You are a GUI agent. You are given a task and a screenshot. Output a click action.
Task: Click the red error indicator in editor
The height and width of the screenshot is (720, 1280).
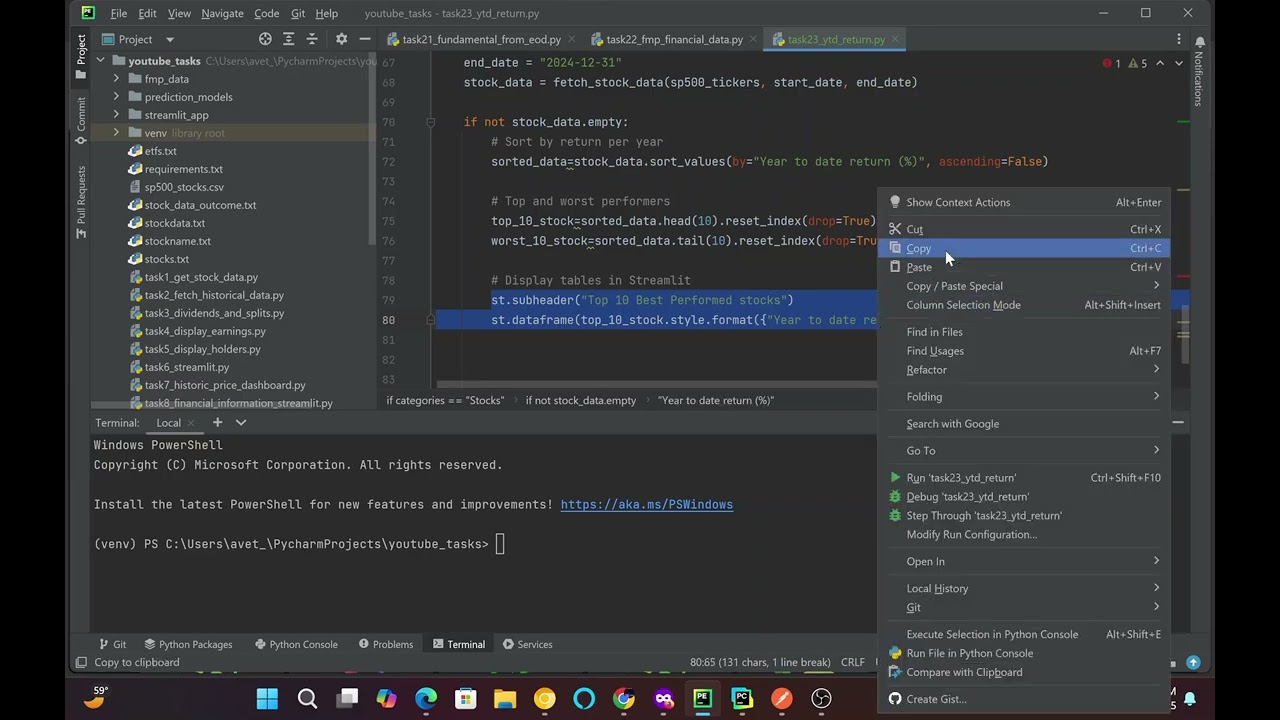click(x=1113, y=63)
